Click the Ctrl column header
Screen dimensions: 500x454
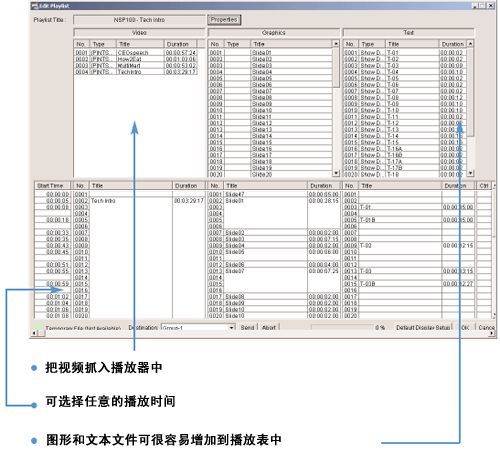(x=484, y=186)
